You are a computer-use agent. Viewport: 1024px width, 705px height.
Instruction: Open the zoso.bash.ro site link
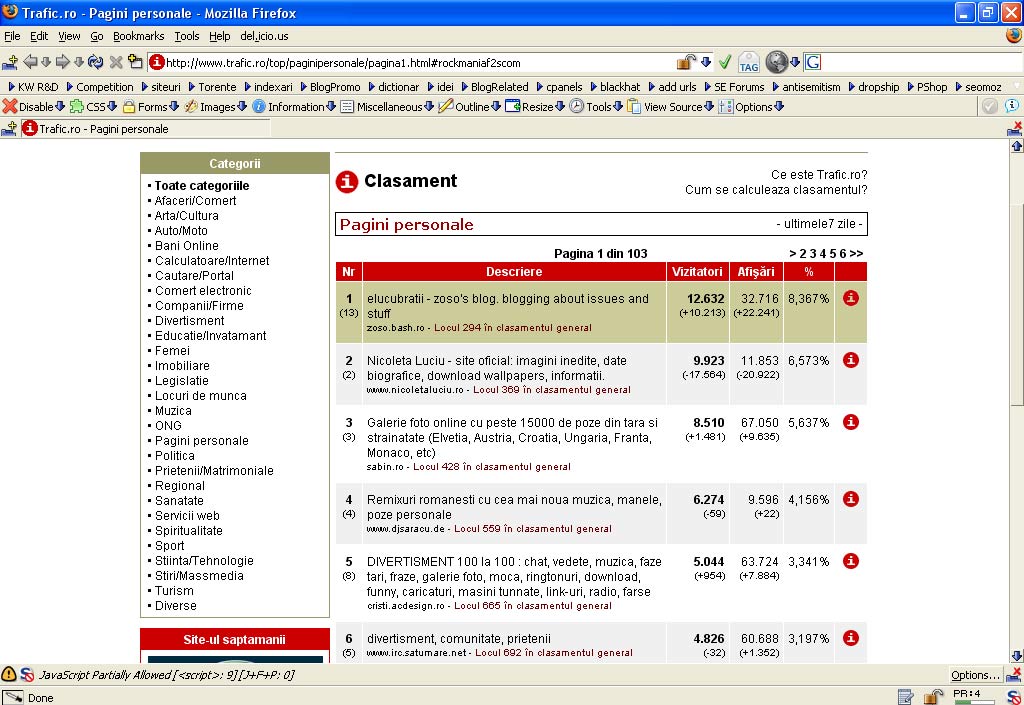[396, 328]
